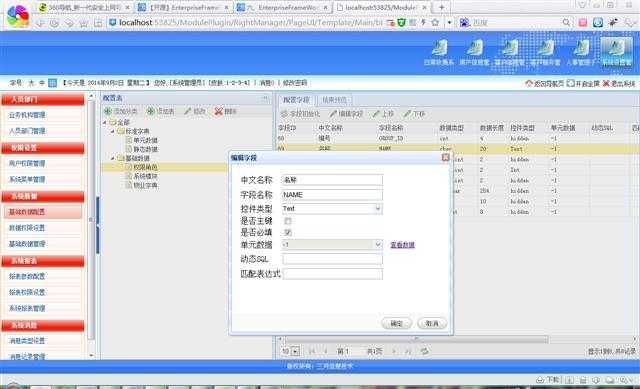640x389 pixels.
Task: Click the 动态SQL input field
Action: [x=332, y=259]
